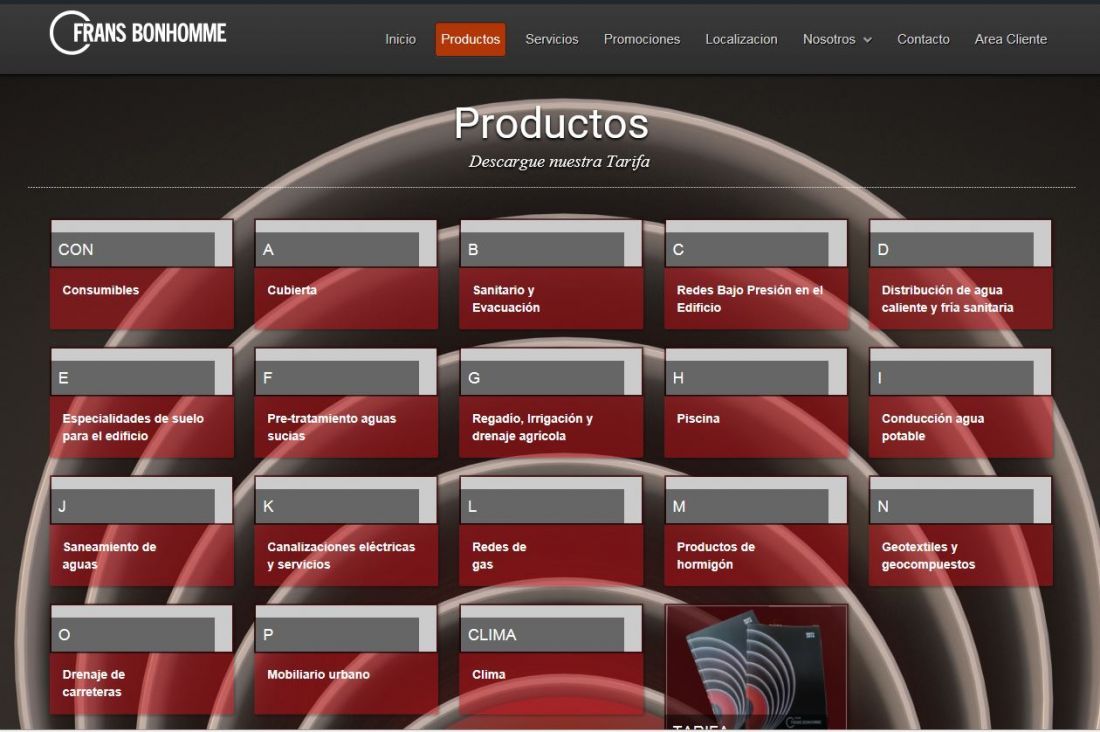Expand the Nosotros dropdown menu
Viewport: 1100px width, 732px height.
(x=837, y=39)
